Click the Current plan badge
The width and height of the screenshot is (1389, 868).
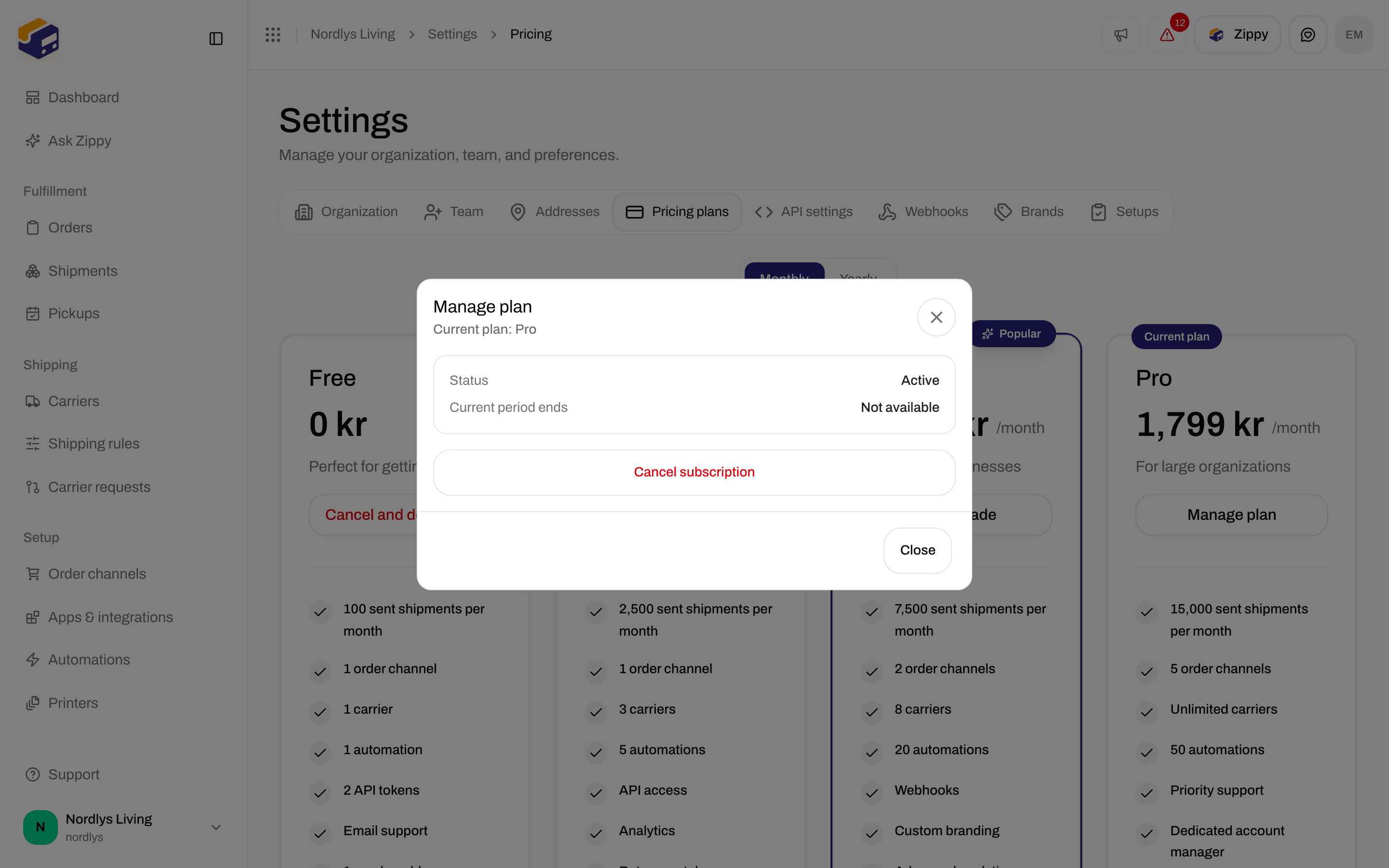coord(1176,337)
